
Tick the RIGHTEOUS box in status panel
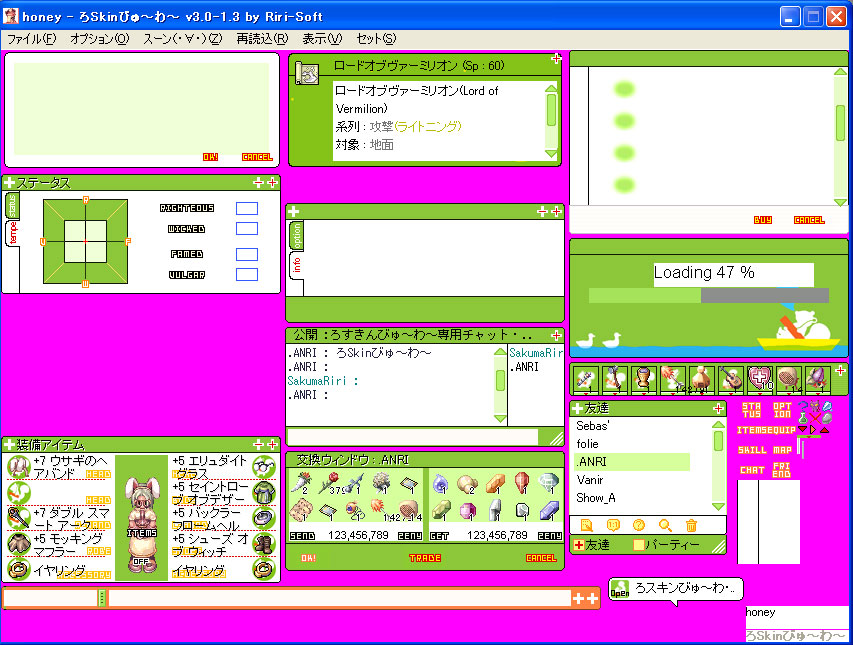[x=246, y=208]
